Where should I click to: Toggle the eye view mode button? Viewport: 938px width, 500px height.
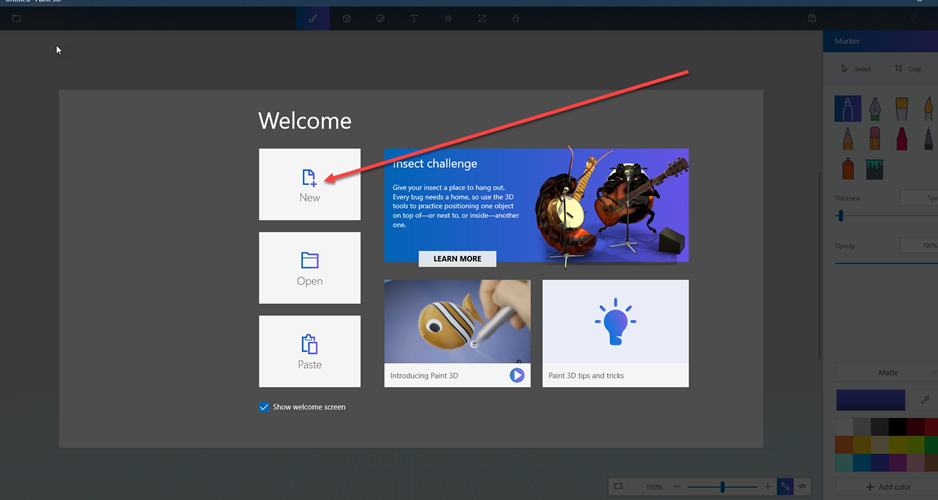(802, 487)
